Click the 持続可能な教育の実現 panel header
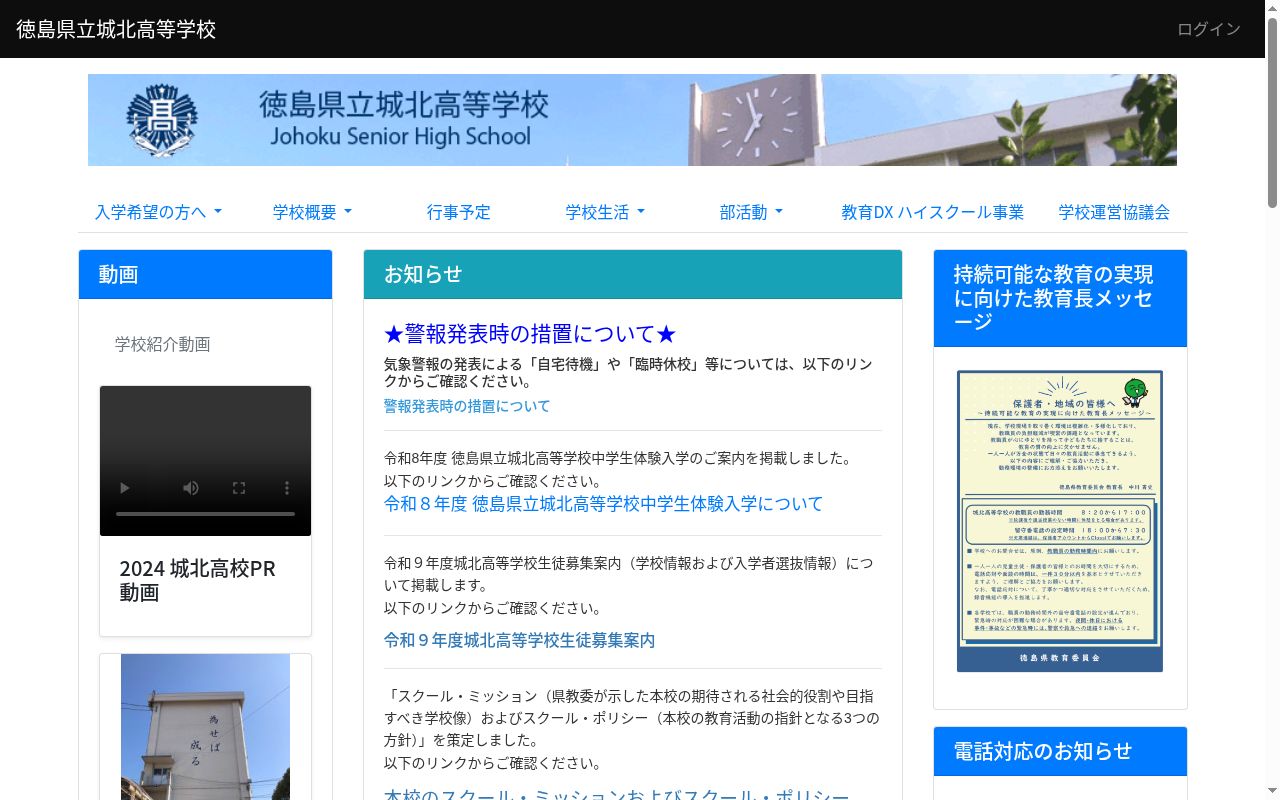 coord(1060,298)
